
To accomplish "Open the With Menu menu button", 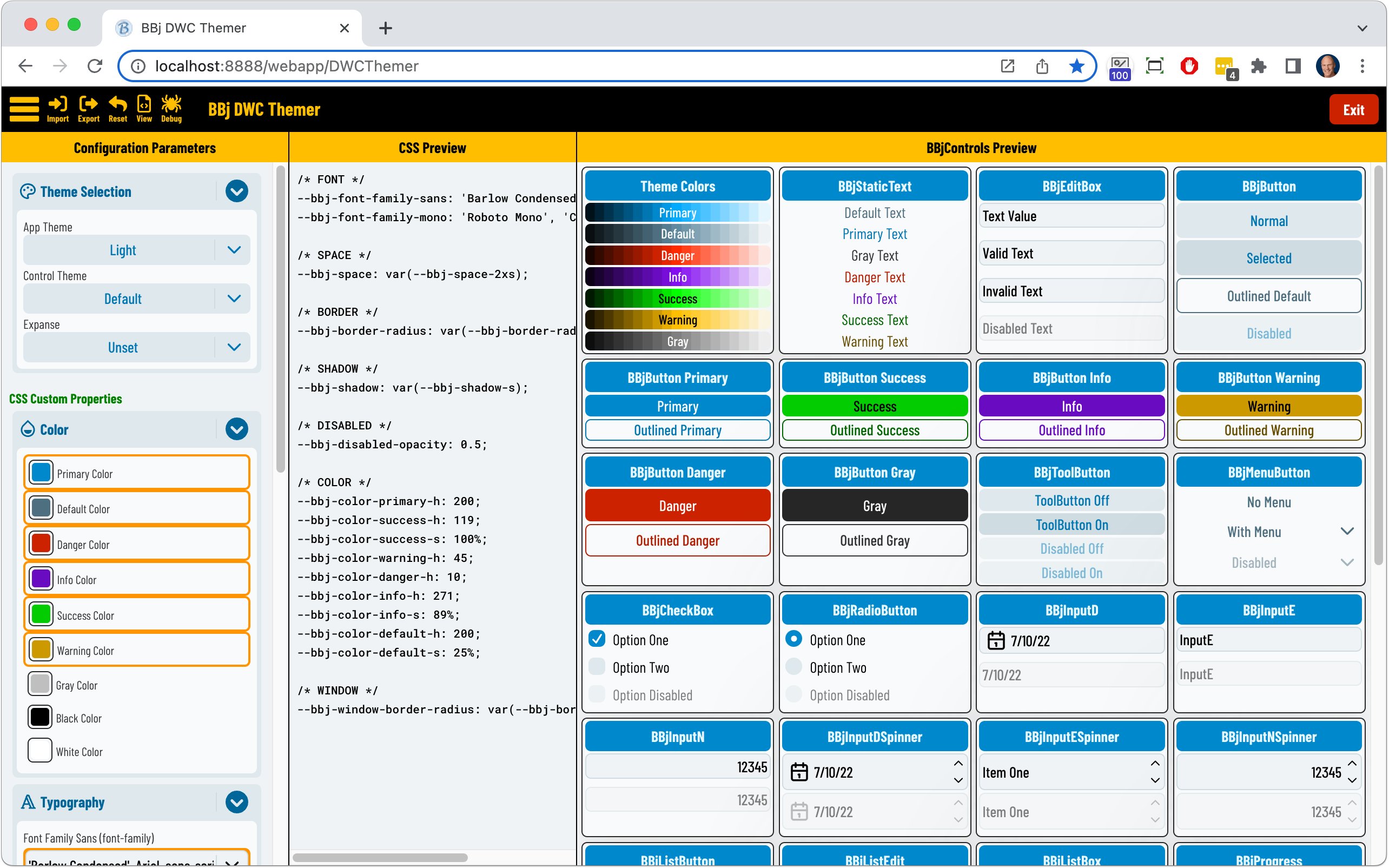I will coord(1268,532).
